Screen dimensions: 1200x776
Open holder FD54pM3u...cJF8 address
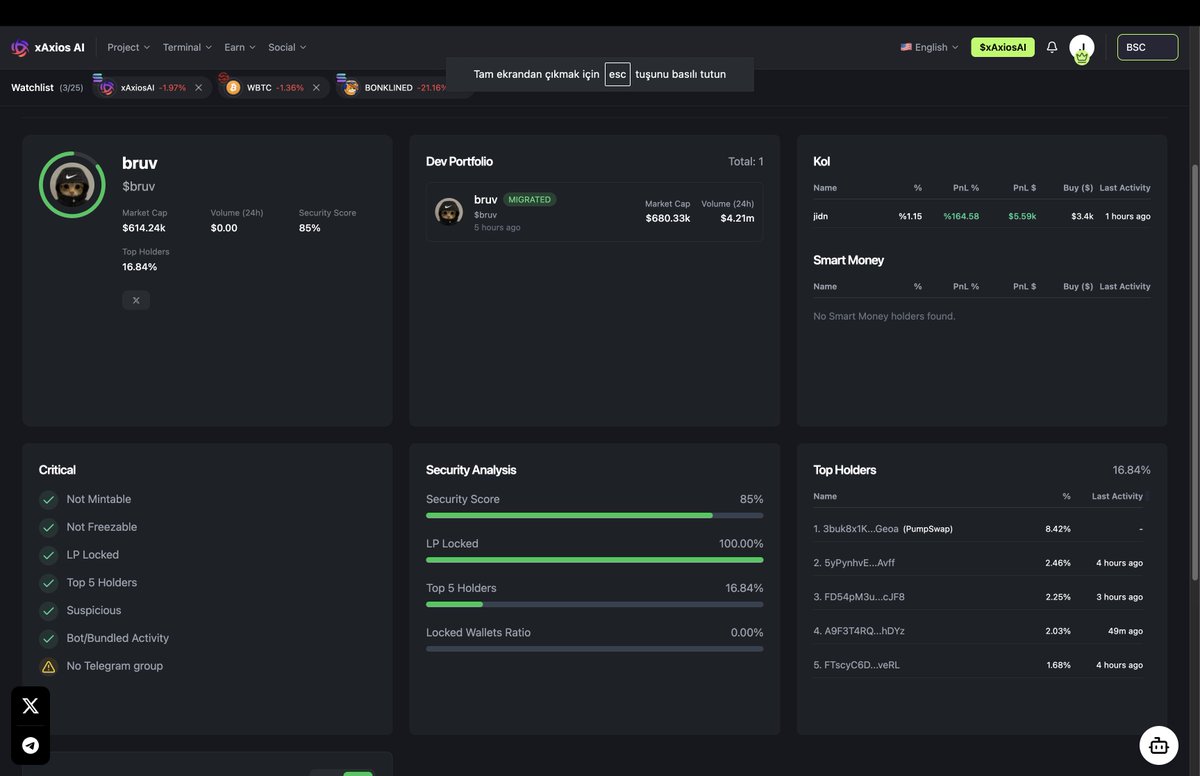click(859, 597)
